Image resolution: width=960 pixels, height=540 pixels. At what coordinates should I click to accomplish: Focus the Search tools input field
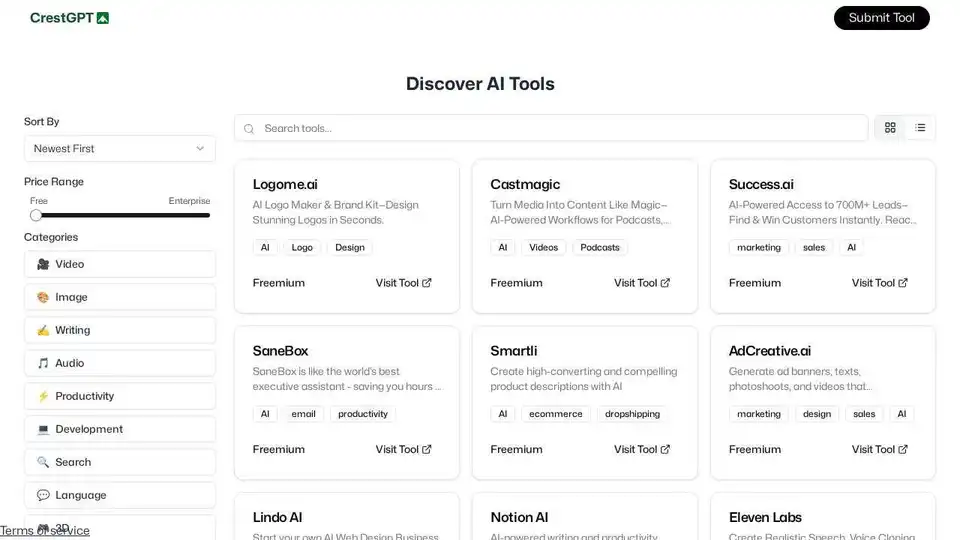click(x=551, y=128)
